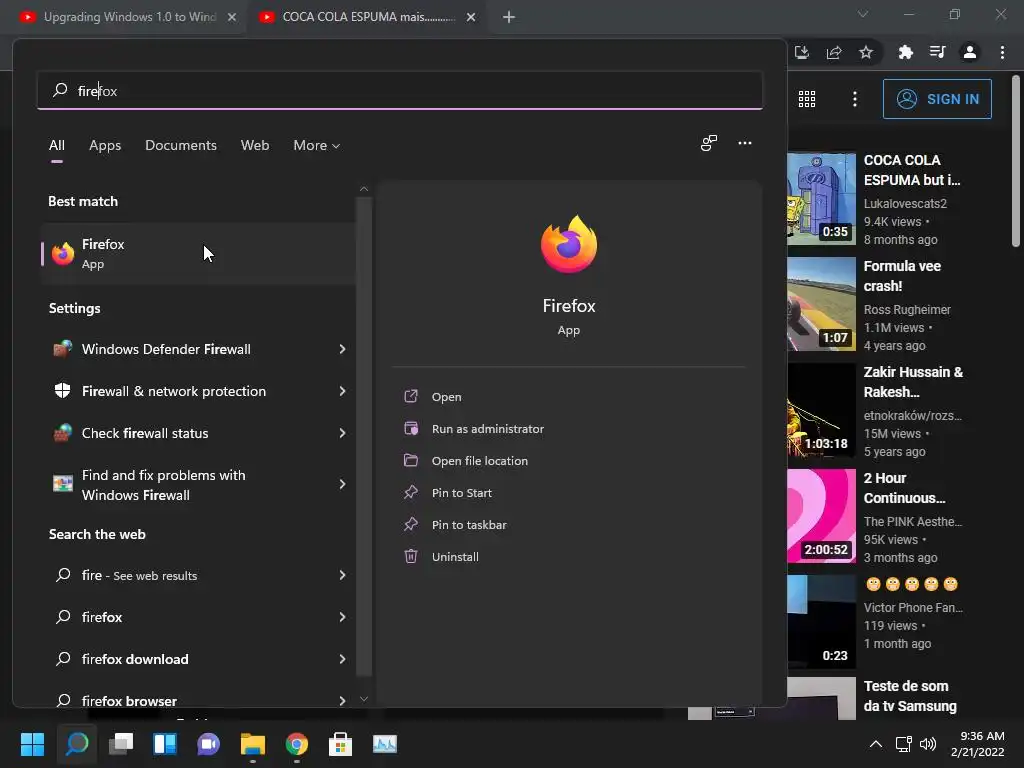
Task: Select 'fire - See web results' suggestion
Action: point(198,575)
